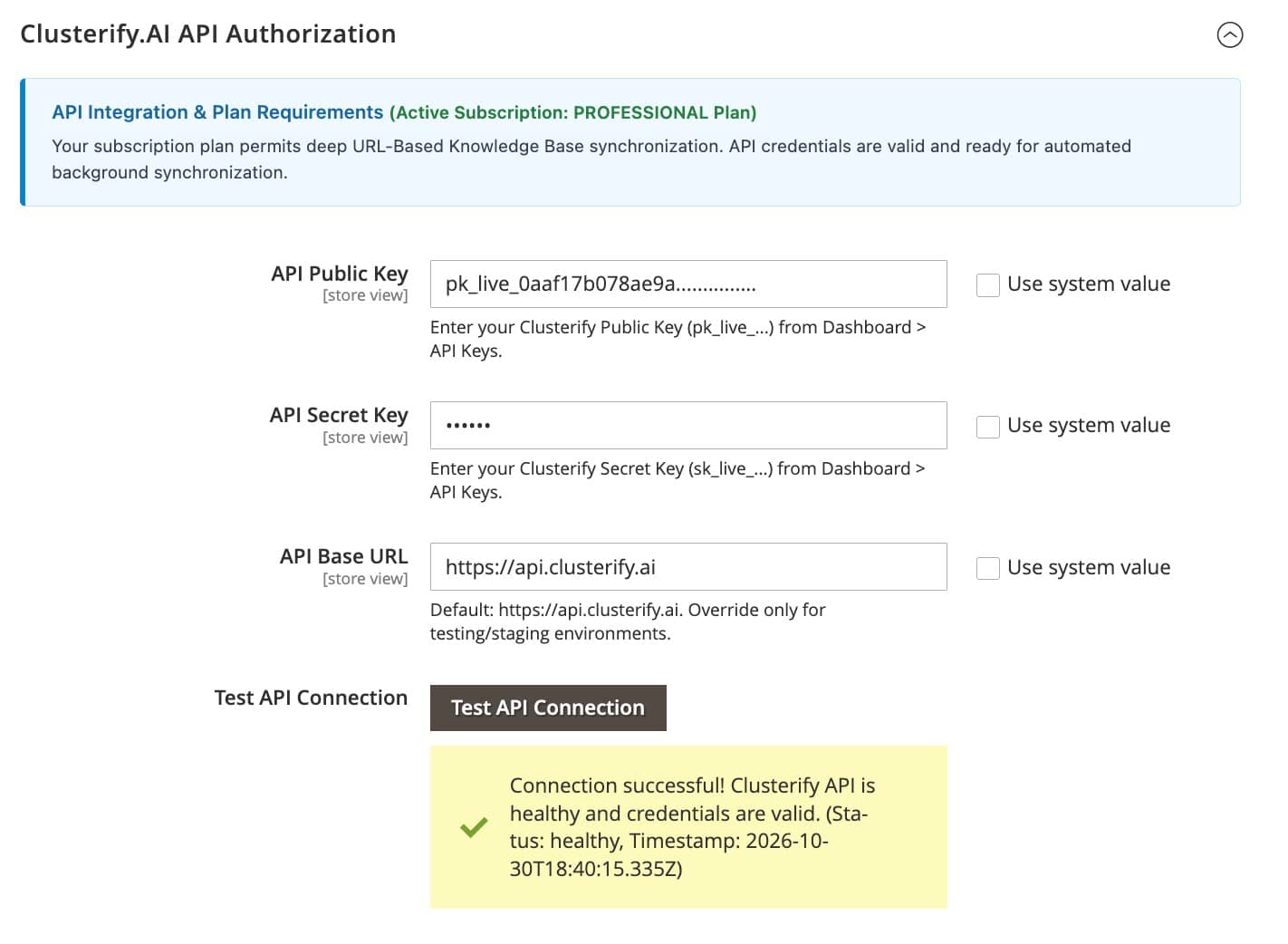Click the subscription plan description paragraph
The image size is (1288, 944).
pyautogui.click(x=591, y=159)
